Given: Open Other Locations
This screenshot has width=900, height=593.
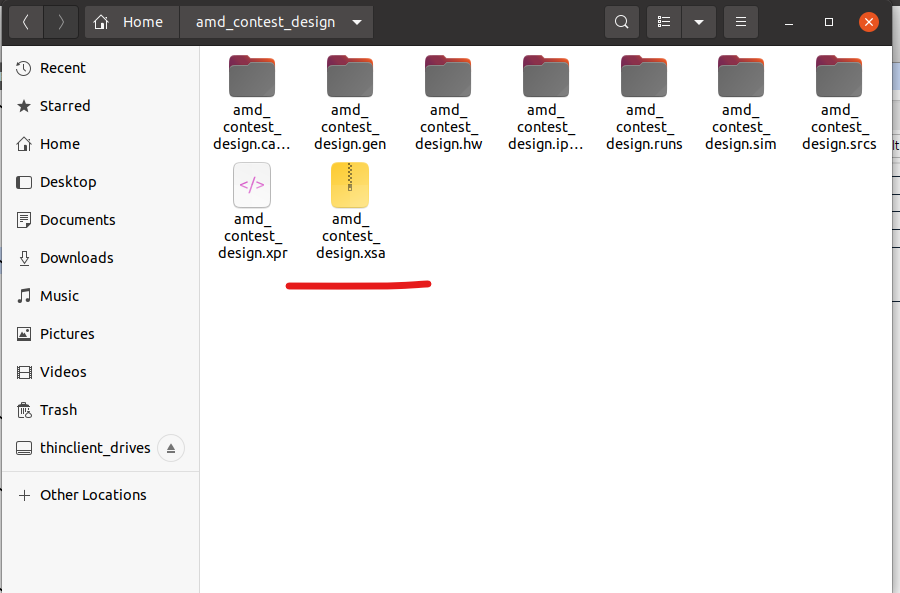Looking at the screenshot, I should (x=93, y=495).
